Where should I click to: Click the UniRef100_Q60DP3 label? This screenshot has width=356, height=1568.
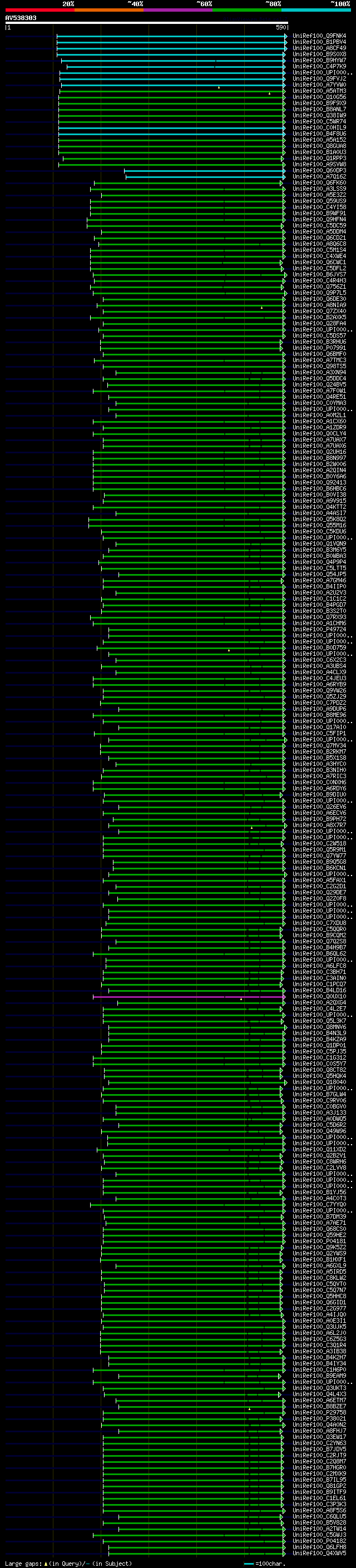[319, 170]
